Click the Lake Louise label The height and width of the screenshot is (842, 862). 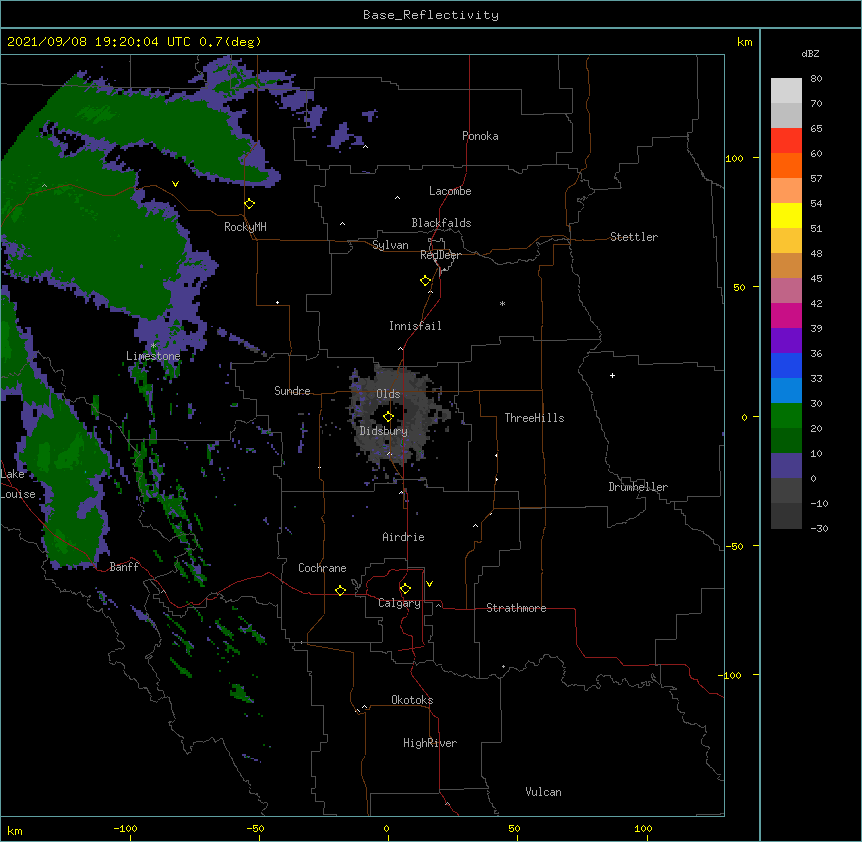[x=17, y=484]
